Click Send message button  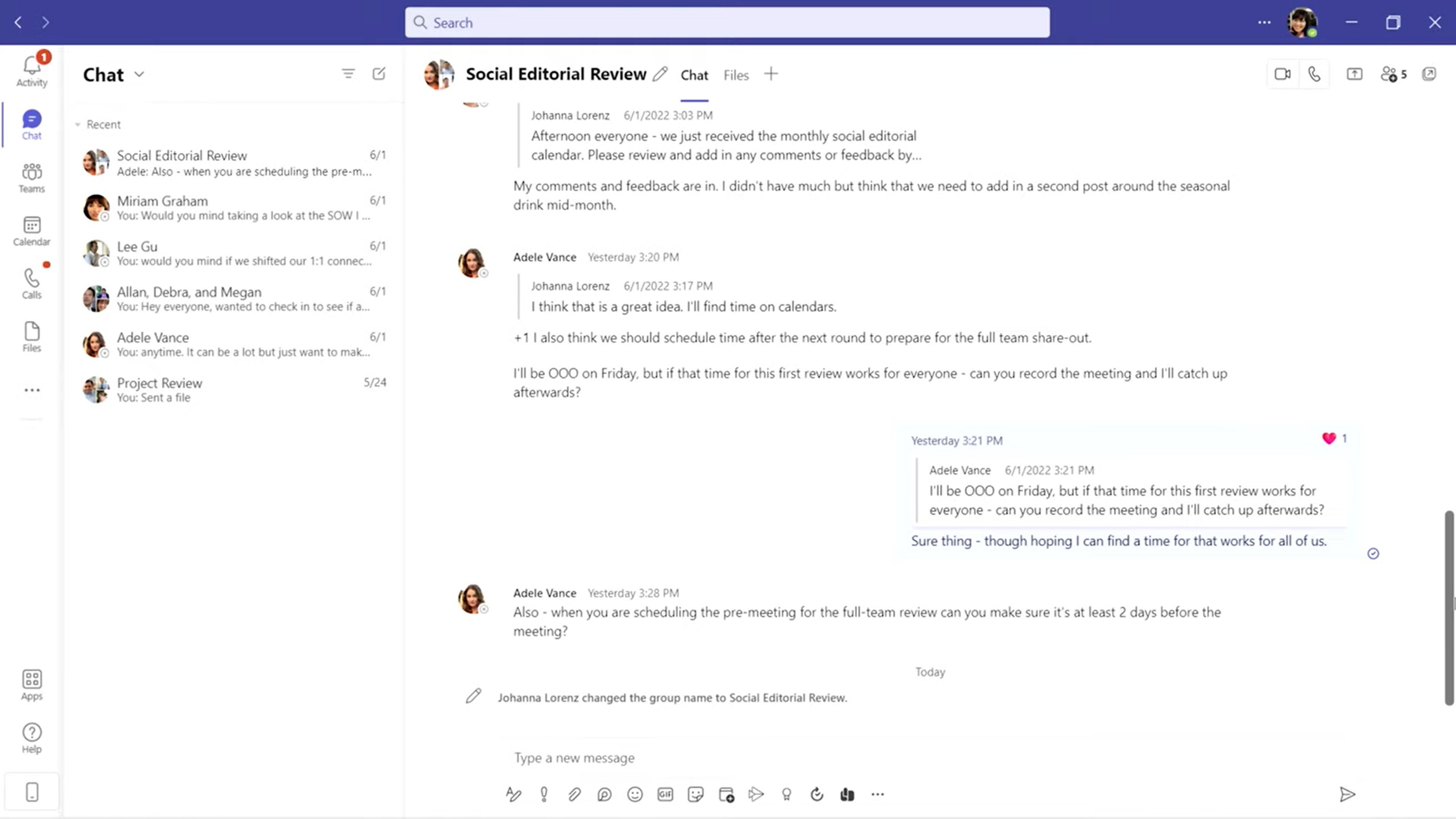coord(1348,794)
